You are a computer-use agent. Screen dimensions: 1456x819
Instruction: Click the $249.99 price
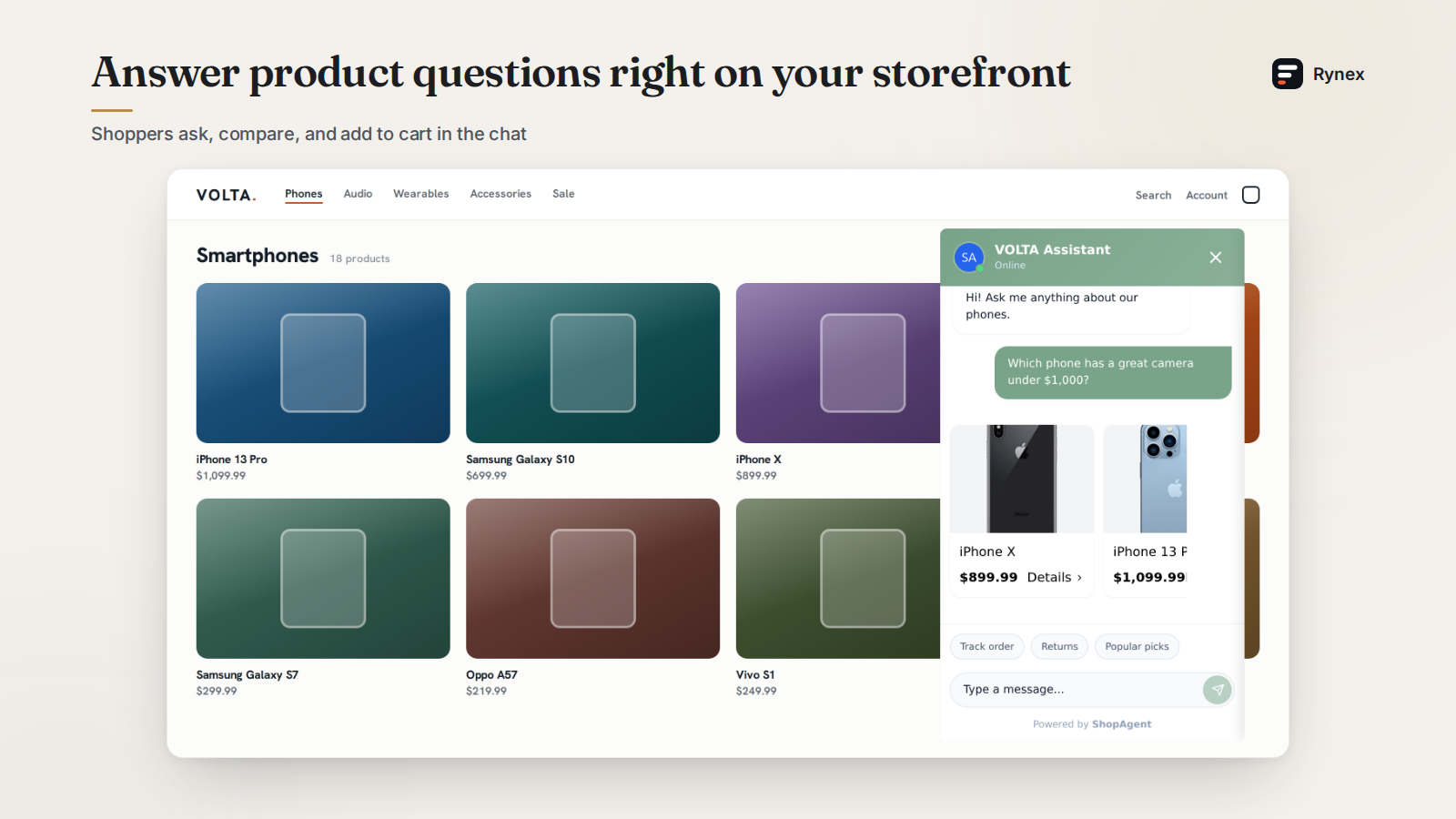click(x=756, y=692)
